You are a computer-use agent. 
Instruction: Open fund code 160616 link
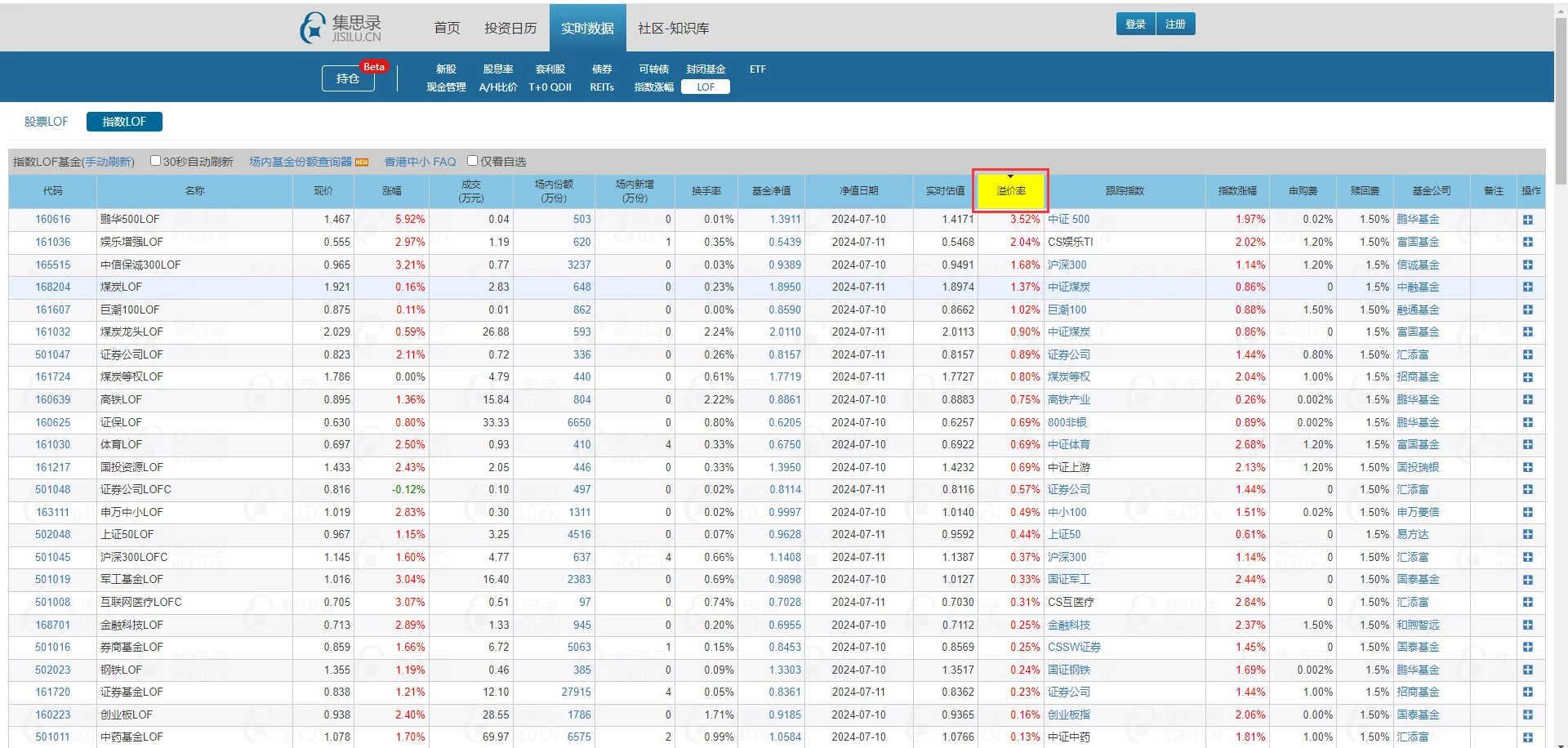[x=53, y=220]
